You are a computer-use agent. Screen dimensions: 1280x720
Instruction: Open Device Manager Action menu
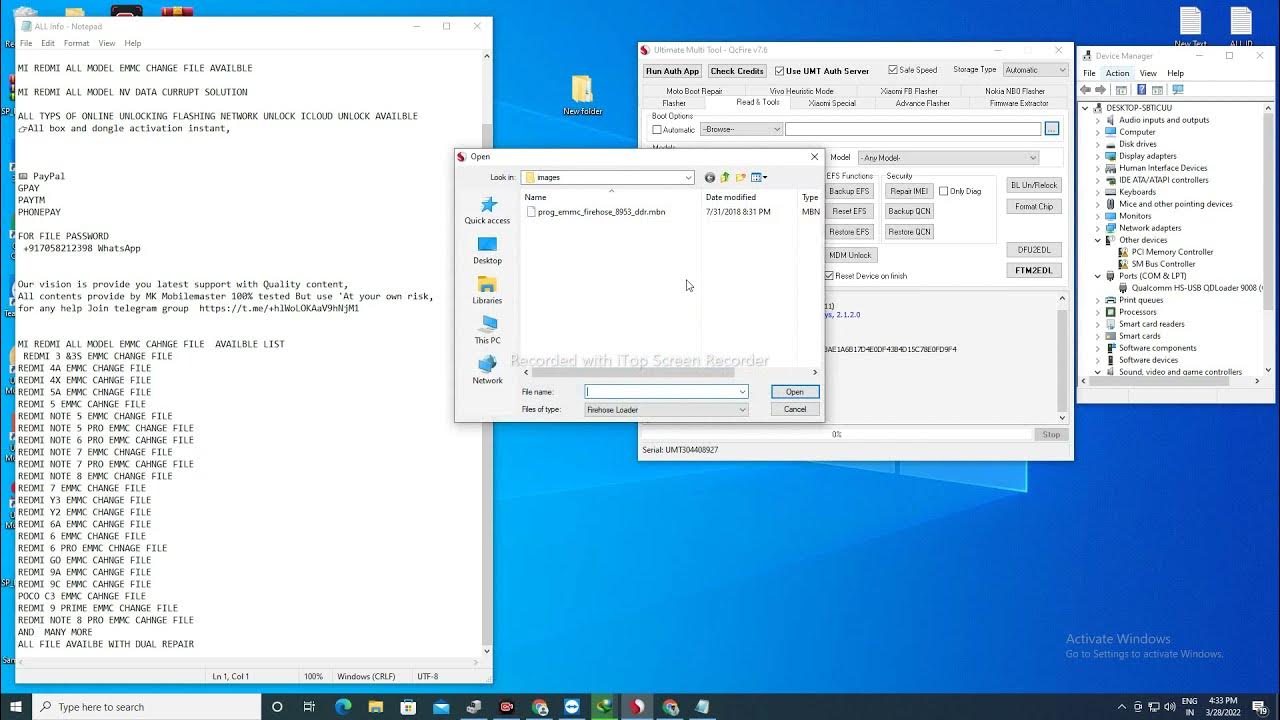[1117, 73]
